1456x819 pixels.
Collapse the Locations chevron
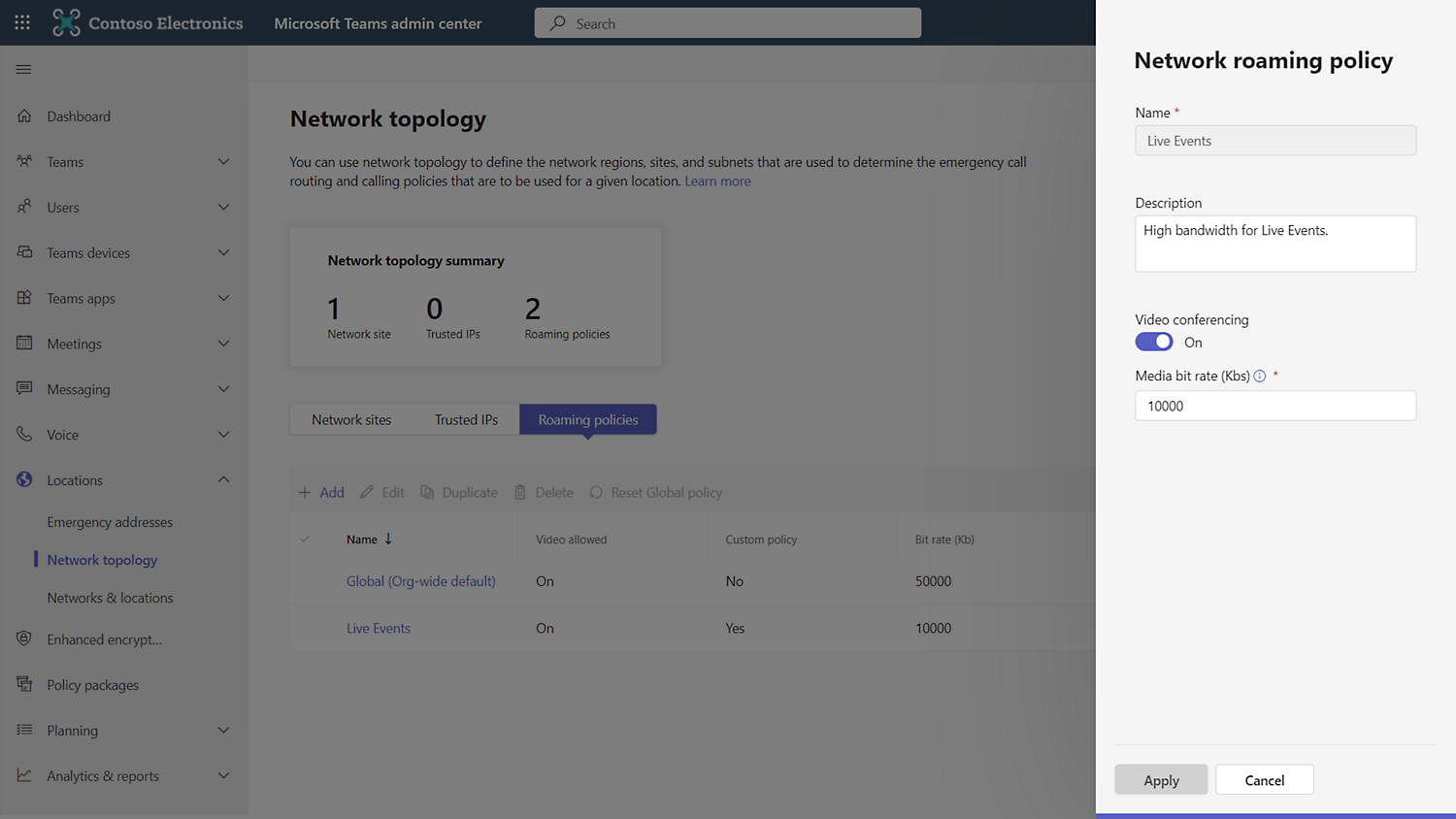223,479
